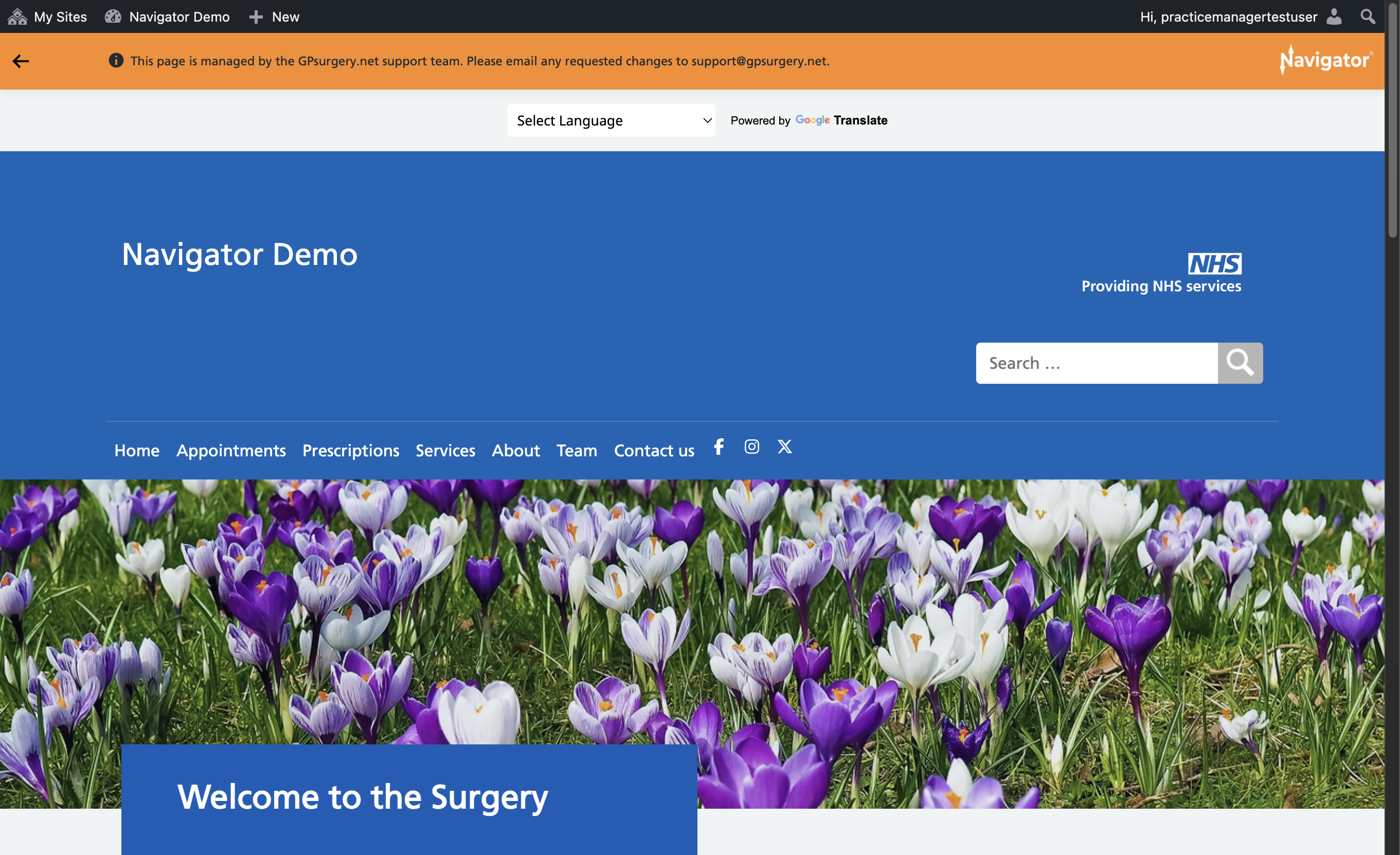Click the site search magnifier button
Screen dimensions: 1400x855
tap(1241, 363)
